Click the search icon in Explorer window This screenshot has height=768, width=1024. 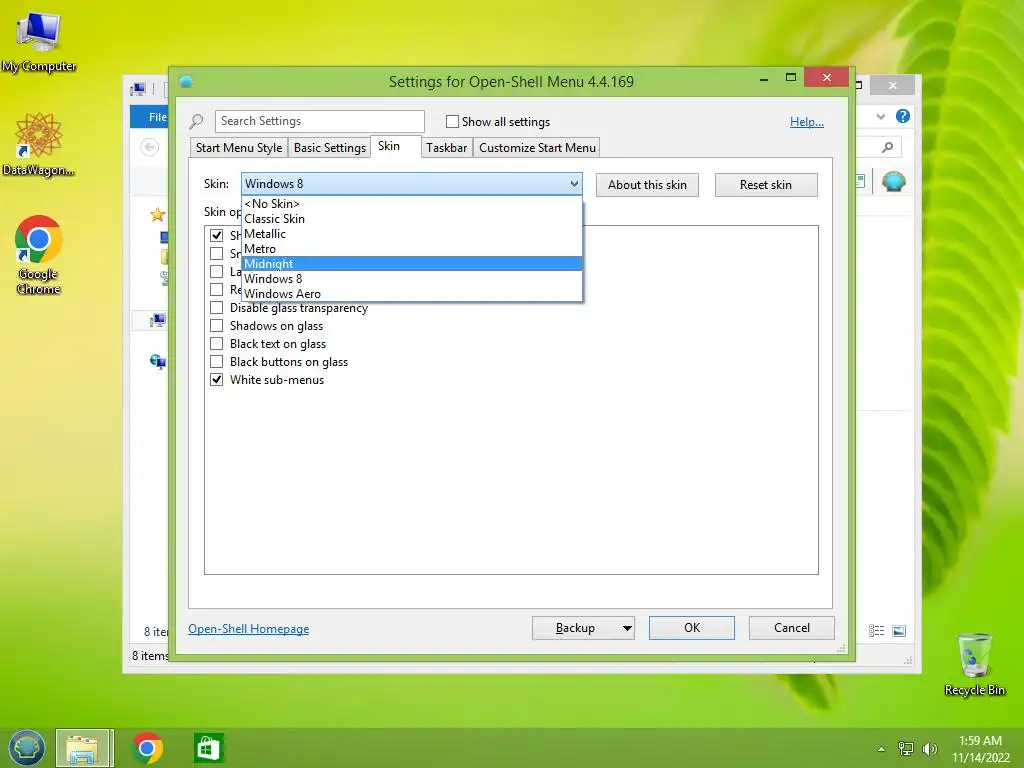pos(887,148)
